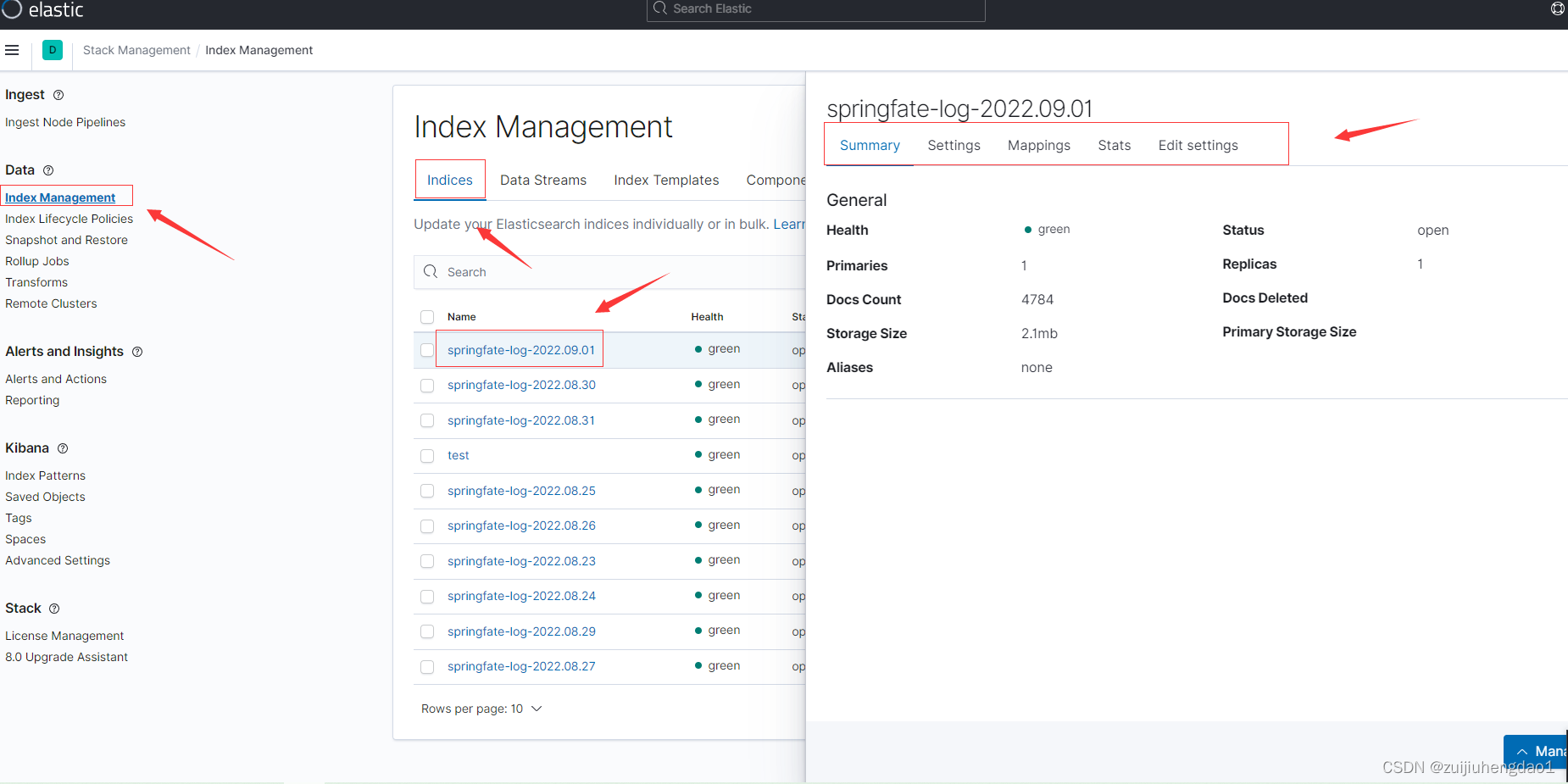This screenshot has width=1568, height=784.
Task: Open the help icon at top right
Action: click(x=1558, y=8)
